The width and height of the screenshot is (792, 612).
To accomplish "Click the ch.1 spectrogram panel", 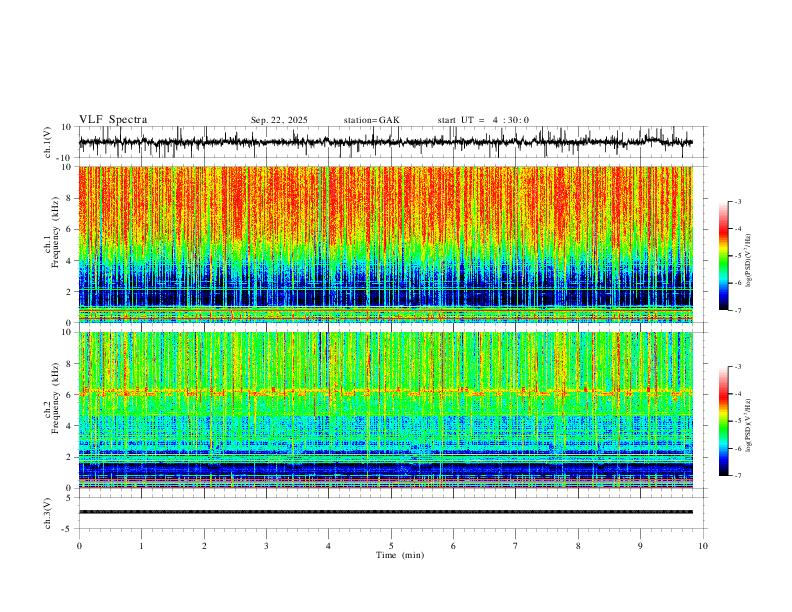I will point(385,244).
